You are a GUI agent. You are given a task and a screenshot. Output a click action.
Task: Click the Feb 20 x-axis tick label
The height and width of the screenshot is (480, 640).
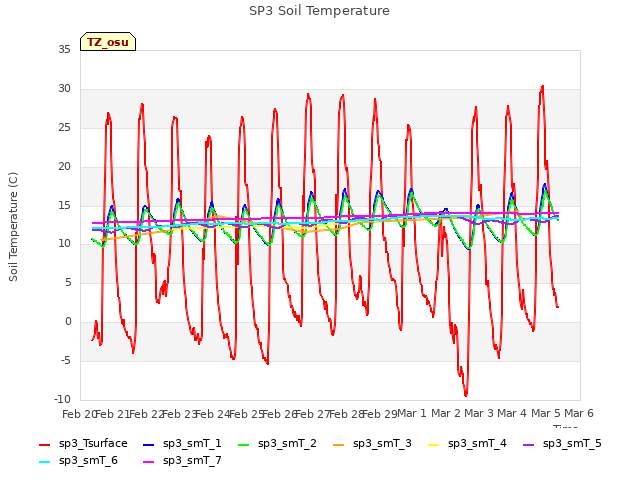(x=78, y=414)
